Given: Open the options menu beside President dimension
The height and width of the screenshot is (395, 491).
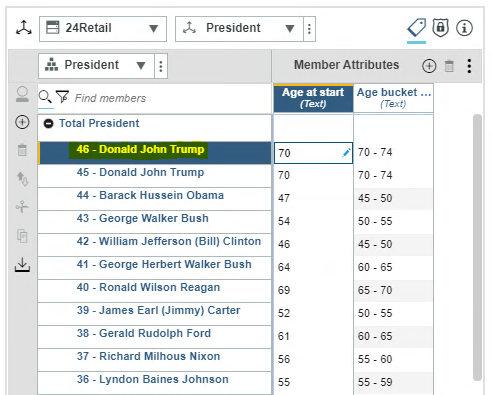Looking at the screenshot, I should point(309,29).
